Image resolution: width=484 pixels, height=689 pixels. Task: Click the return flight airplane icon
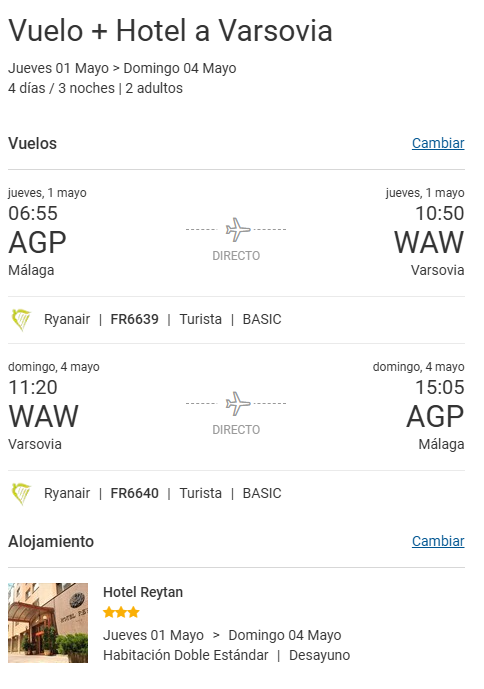coord(237,403)
